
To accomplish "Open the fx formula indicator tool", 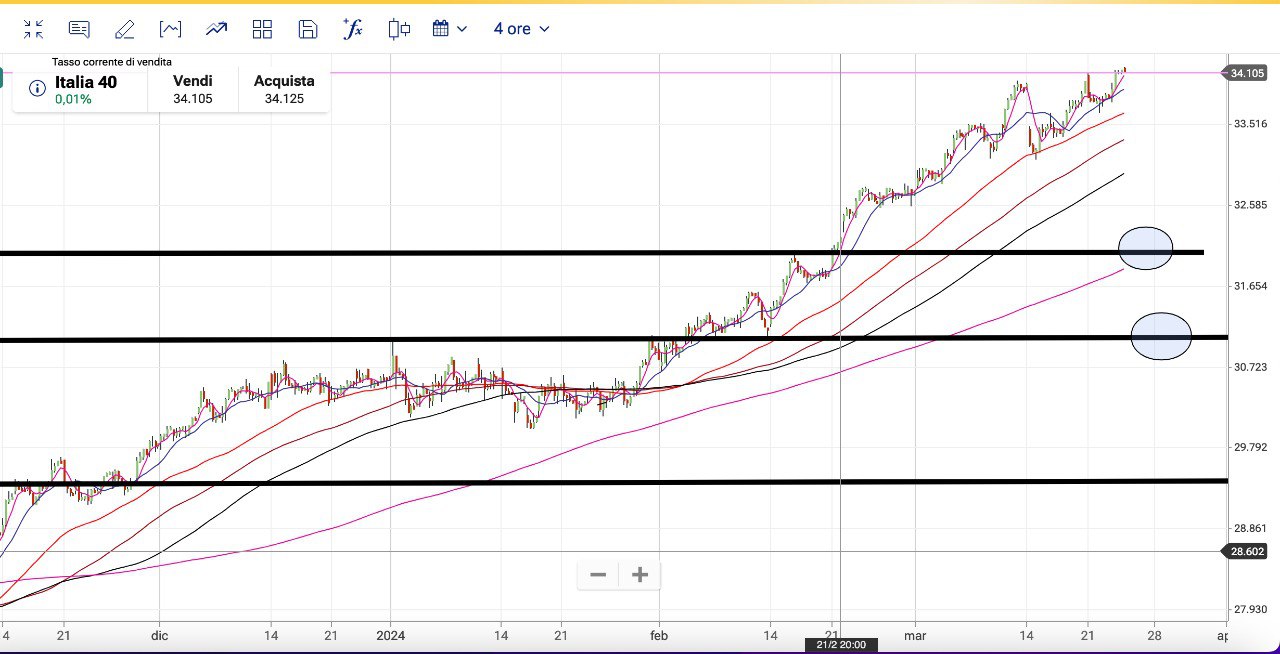I will point(353,29).
